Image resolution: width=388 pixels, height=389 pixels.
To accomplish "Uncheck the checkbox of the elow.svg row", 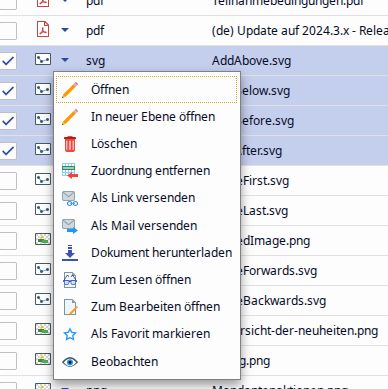I will (x=8, y=91).
